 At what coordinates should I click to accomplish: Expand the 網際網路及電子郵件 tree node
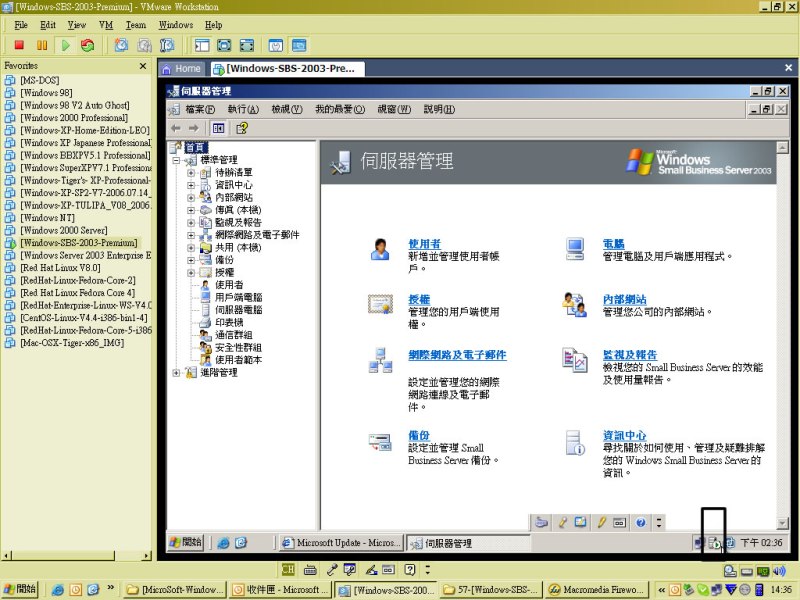point(191,235)
